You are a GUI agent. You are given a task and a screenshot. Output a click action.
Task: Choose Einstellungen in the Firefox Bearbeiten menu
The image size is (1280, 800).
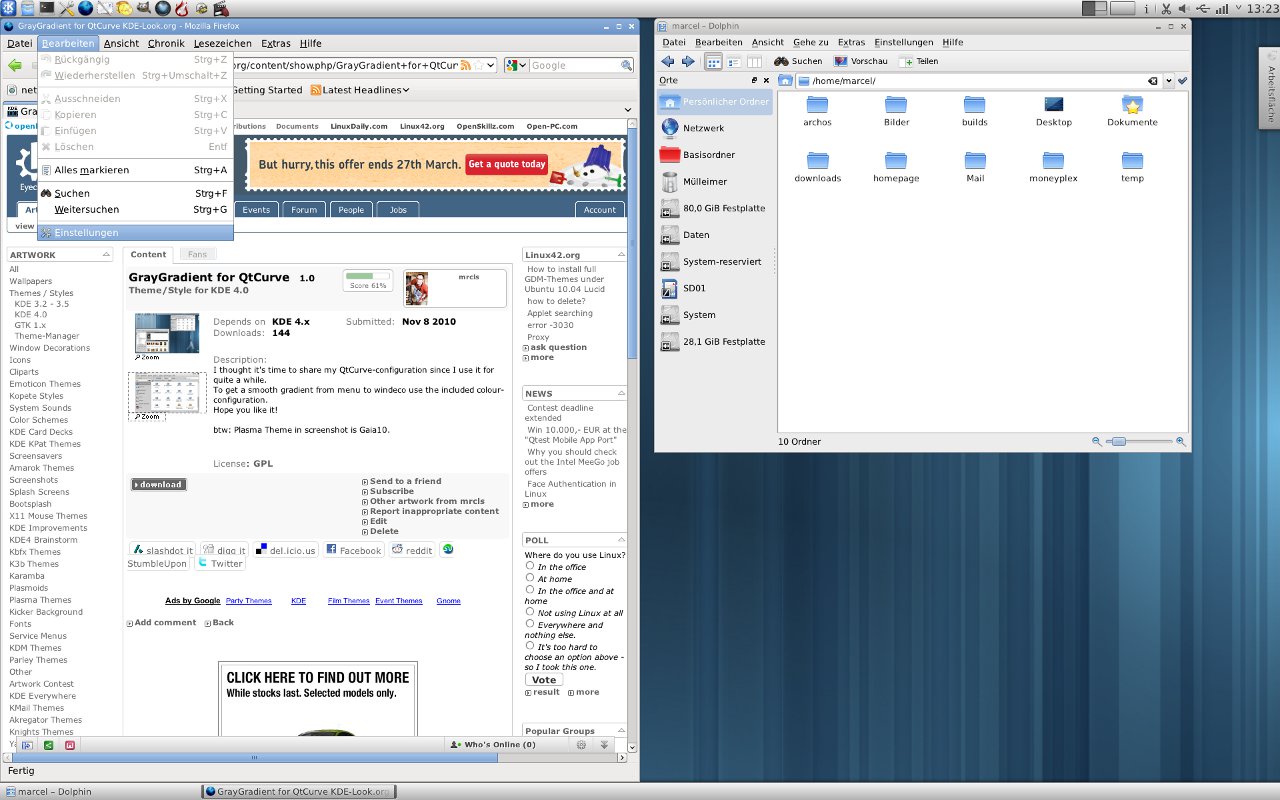(x=135, y=232)
